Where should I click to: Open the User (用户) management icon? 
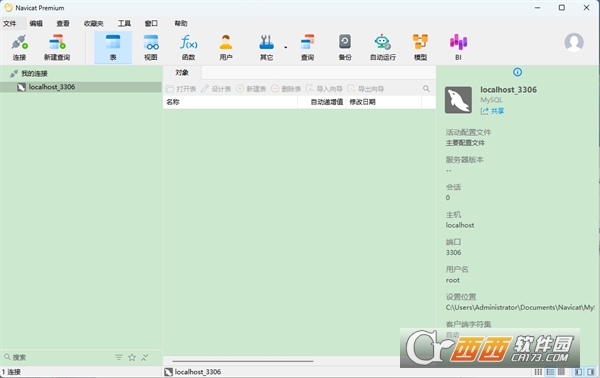[226, 47]
